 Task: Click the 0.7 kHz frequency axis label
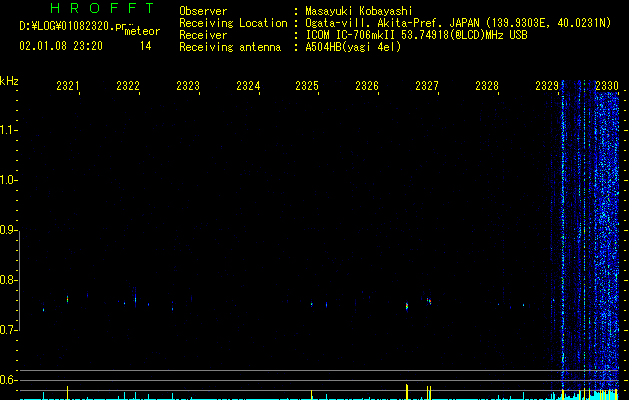8,330
